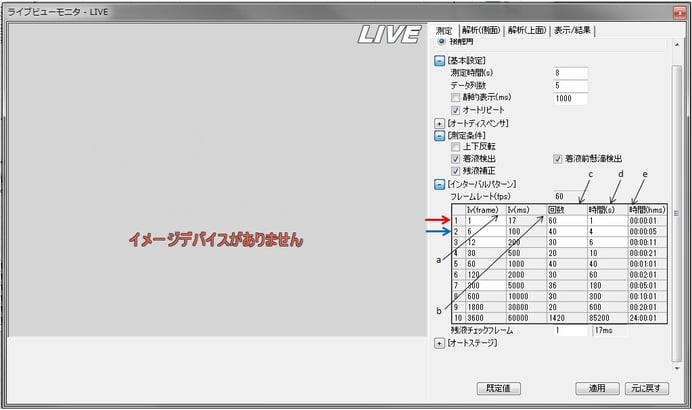Click the 測定時間(s) input field

coord(571,73)
